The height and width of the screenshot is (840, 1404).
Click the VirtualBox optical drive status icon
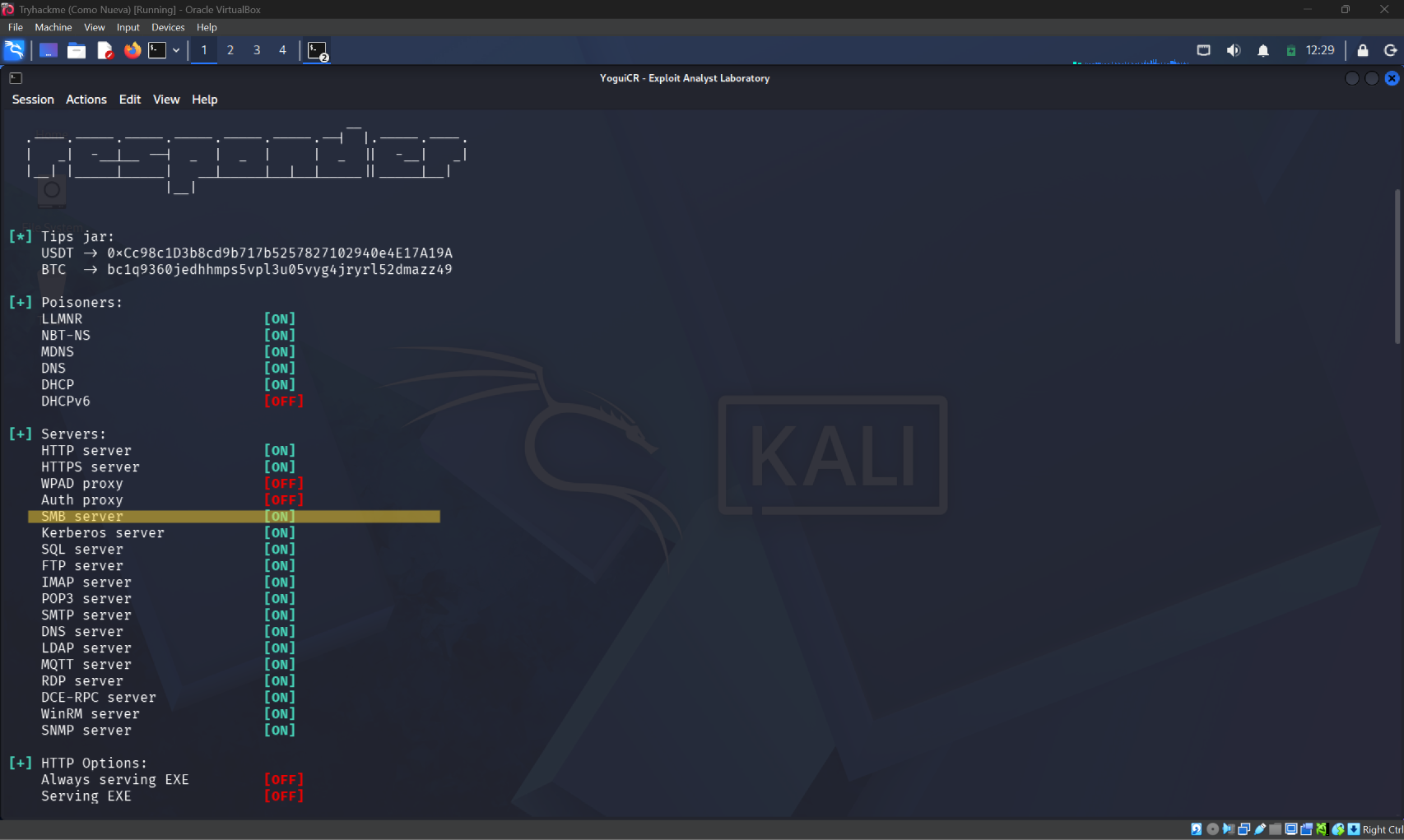coord(1212,829)
